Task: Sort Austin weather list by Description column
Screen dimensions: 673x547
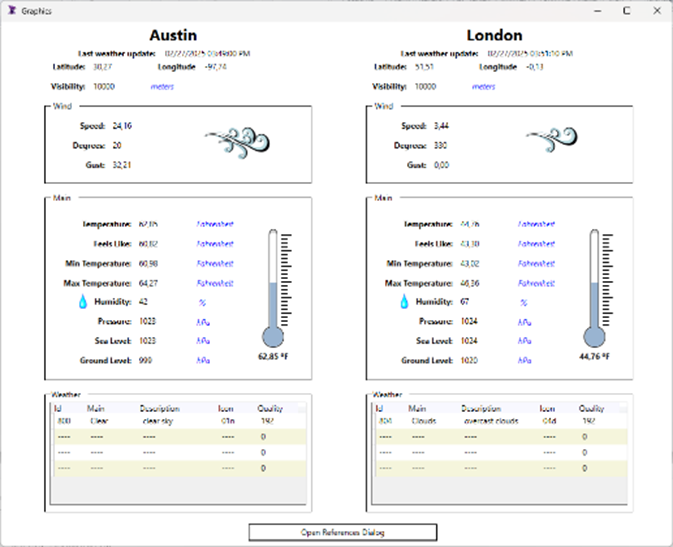Action: (x=160, y=409)
